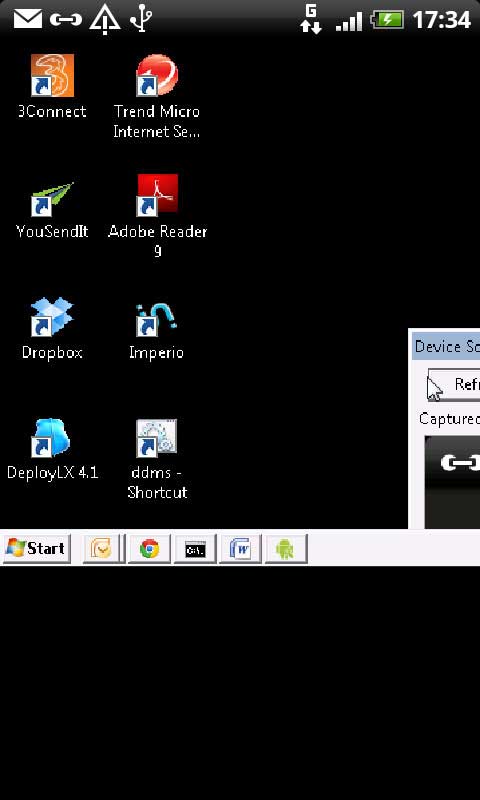Click the Windows Start button
This screenshot has width=480, height=800.
[36, 548]
